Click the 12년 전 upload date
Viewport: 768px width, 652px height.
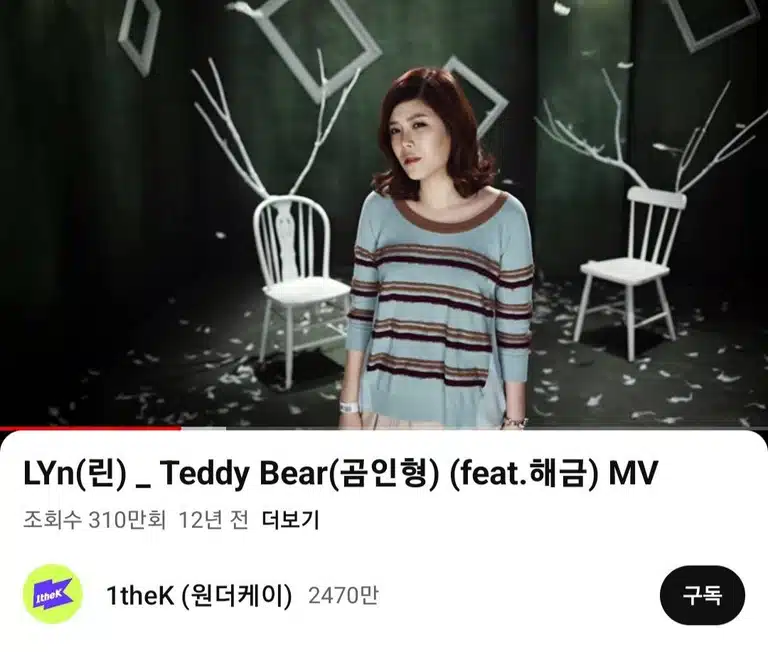[x=213, y=520]
